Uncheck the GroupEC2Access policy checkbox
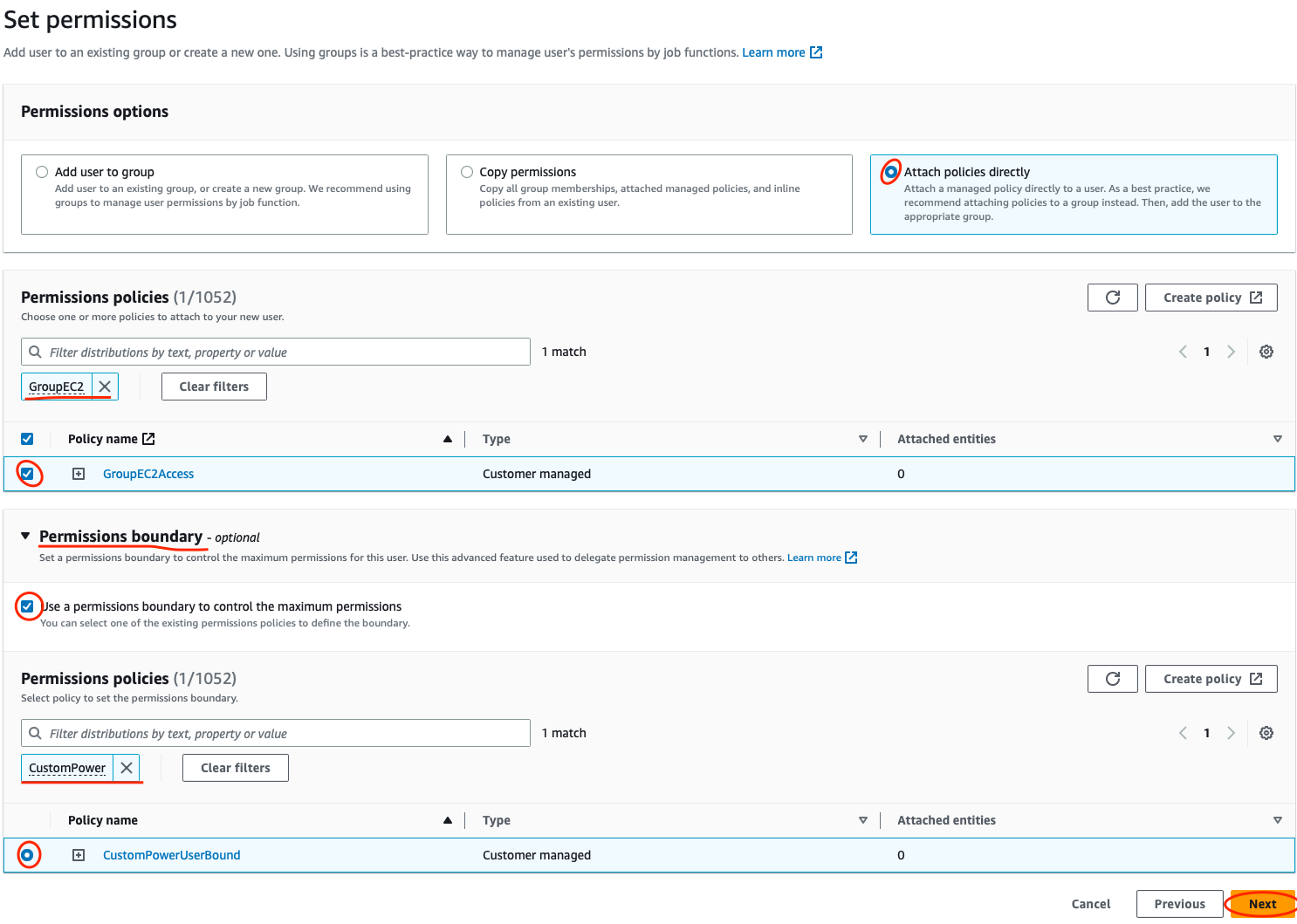Viewport: 1297px width, 924px height. 28,474
